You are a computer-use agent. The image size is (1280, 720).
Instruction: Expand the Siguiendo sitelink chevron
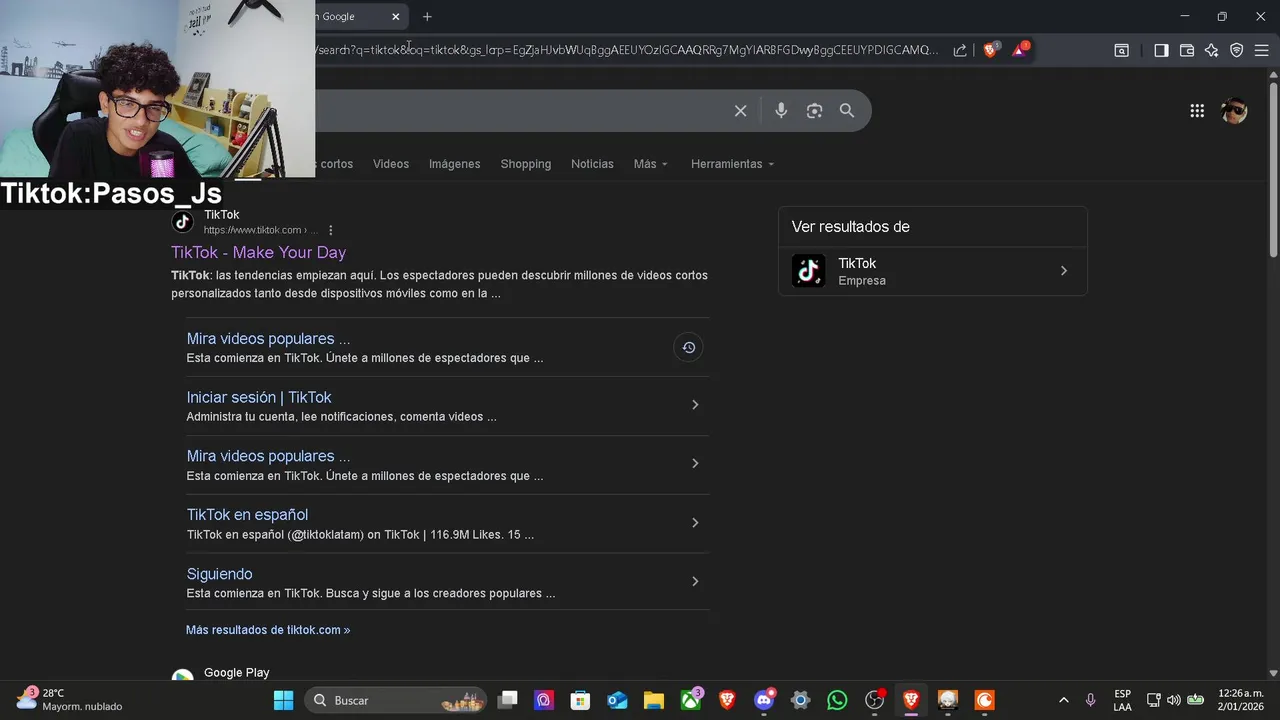click(695, 581)
